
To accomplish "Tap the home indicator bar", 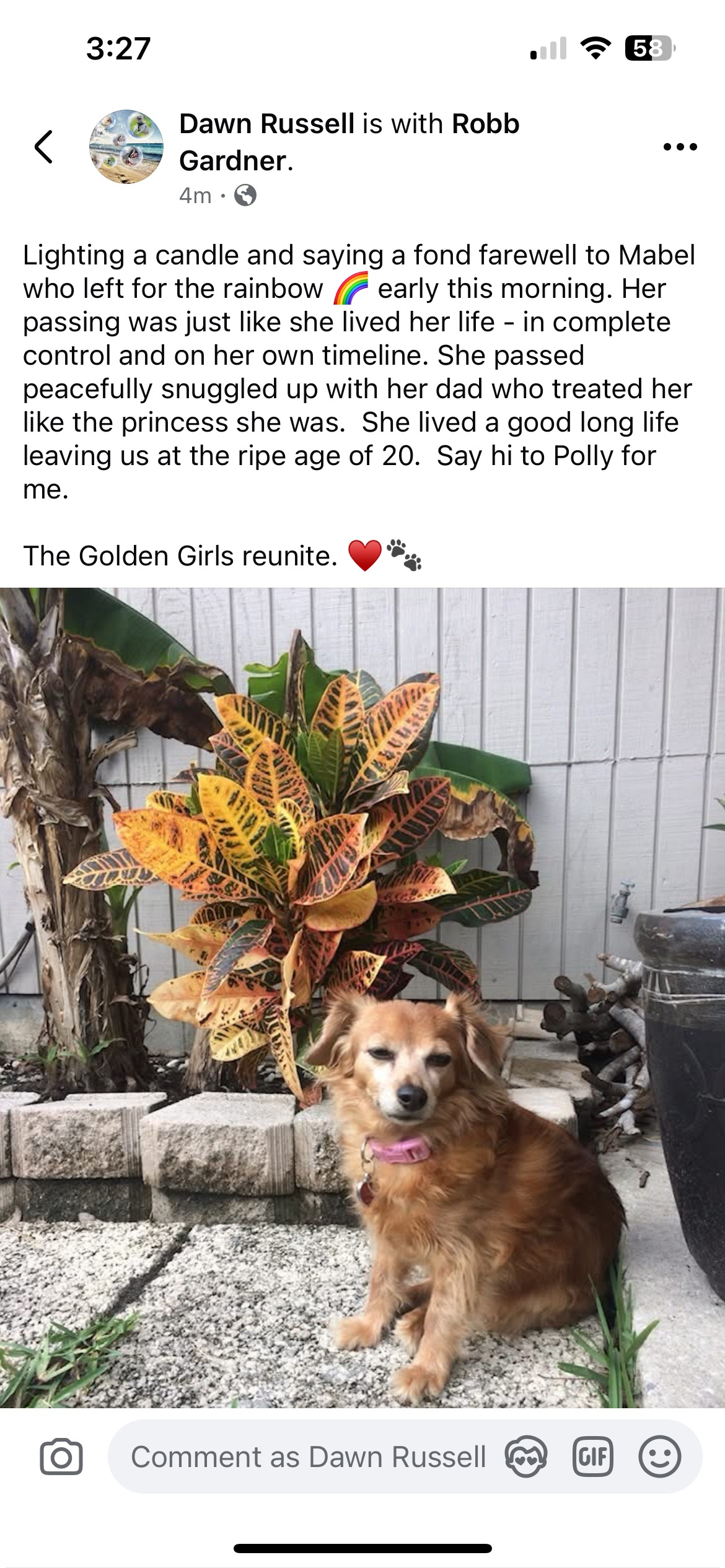I will click(362, 1548).
